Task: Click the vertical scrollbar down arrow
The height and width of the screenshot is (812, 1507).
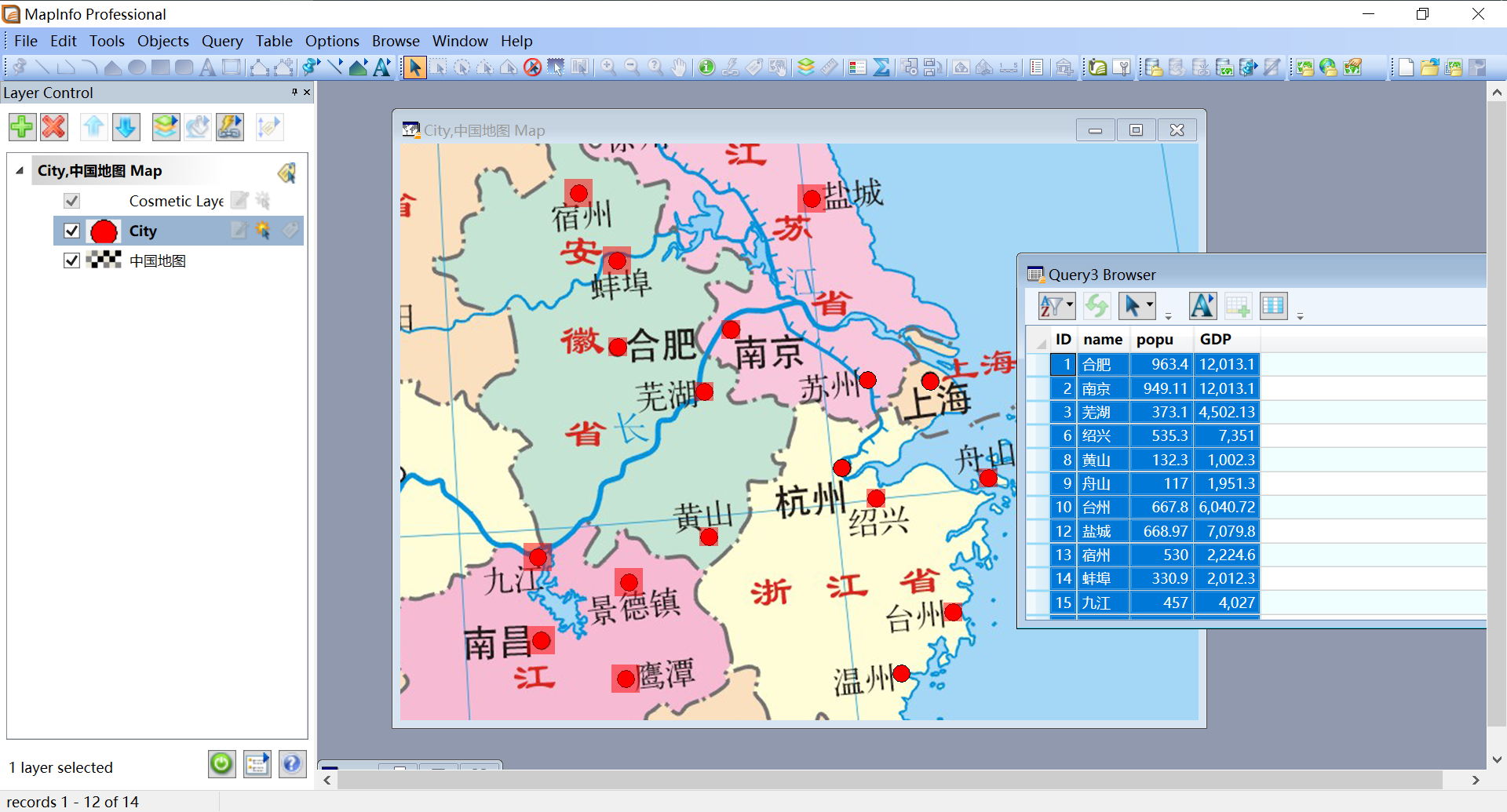Action: tap(1497, 759)
